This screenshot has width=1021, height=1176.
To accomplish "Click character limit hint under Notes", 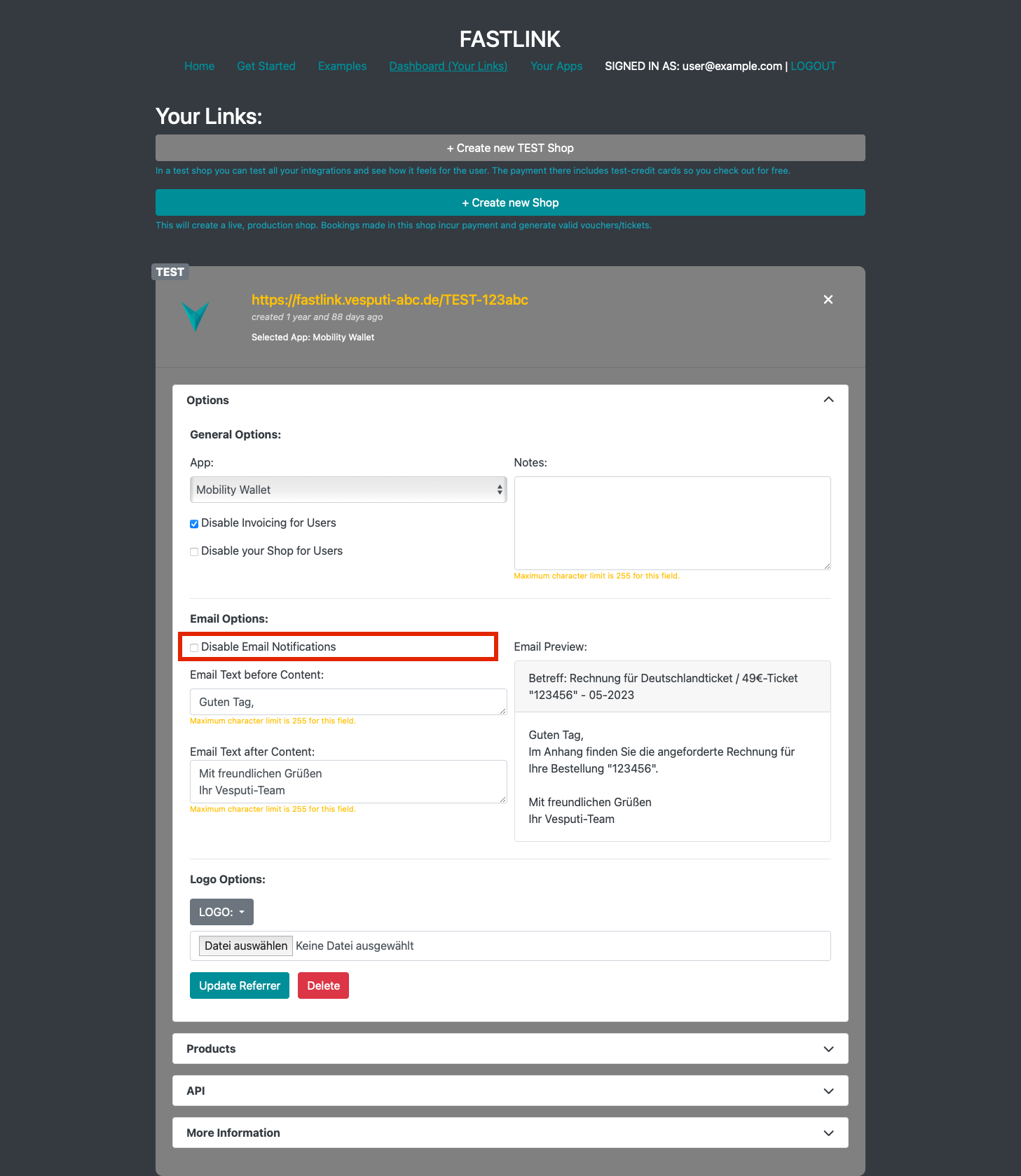I will [x=597, y=576].
